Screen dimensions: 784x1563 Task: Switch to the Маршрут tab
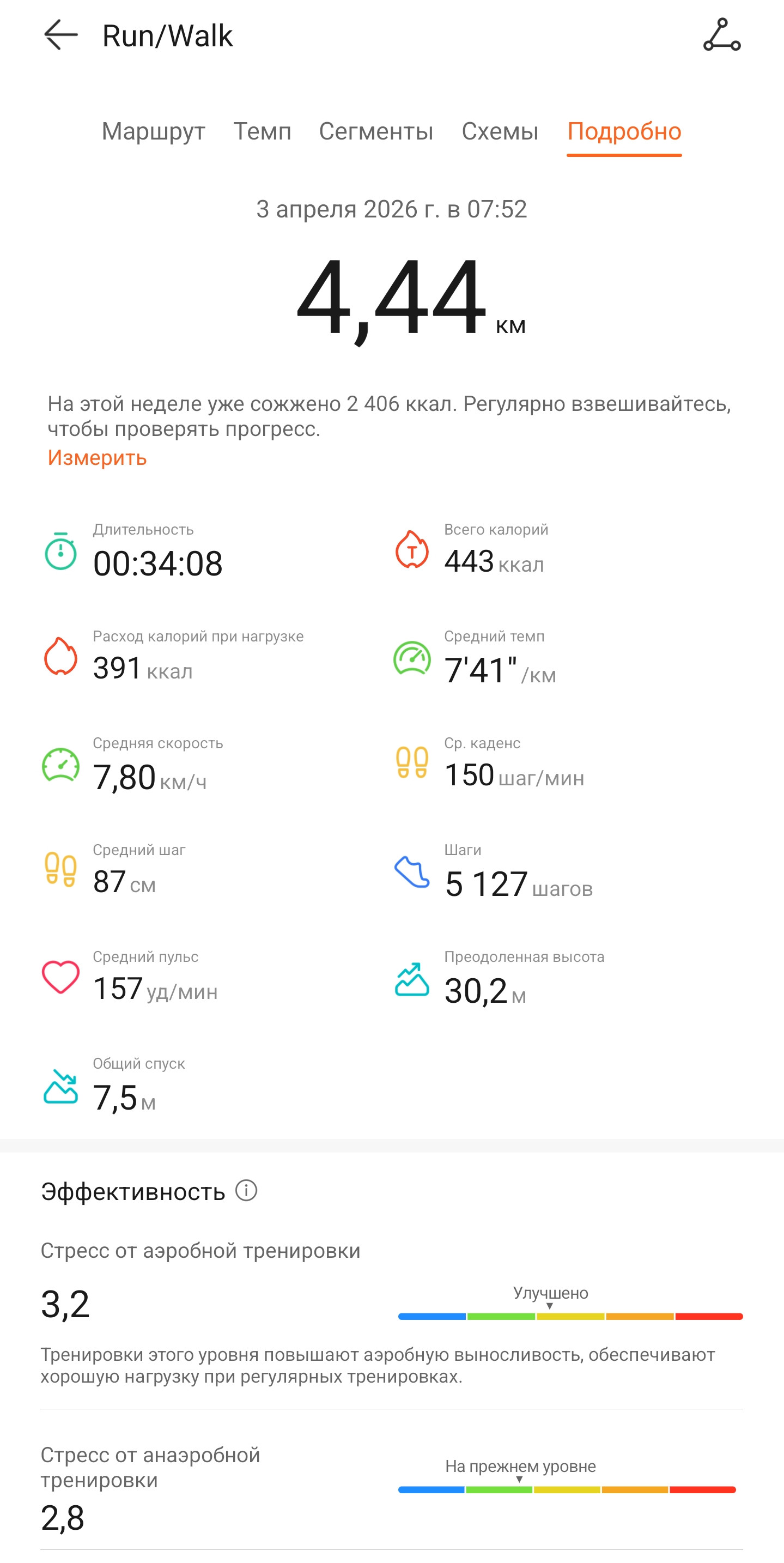[x=154, y=132]
